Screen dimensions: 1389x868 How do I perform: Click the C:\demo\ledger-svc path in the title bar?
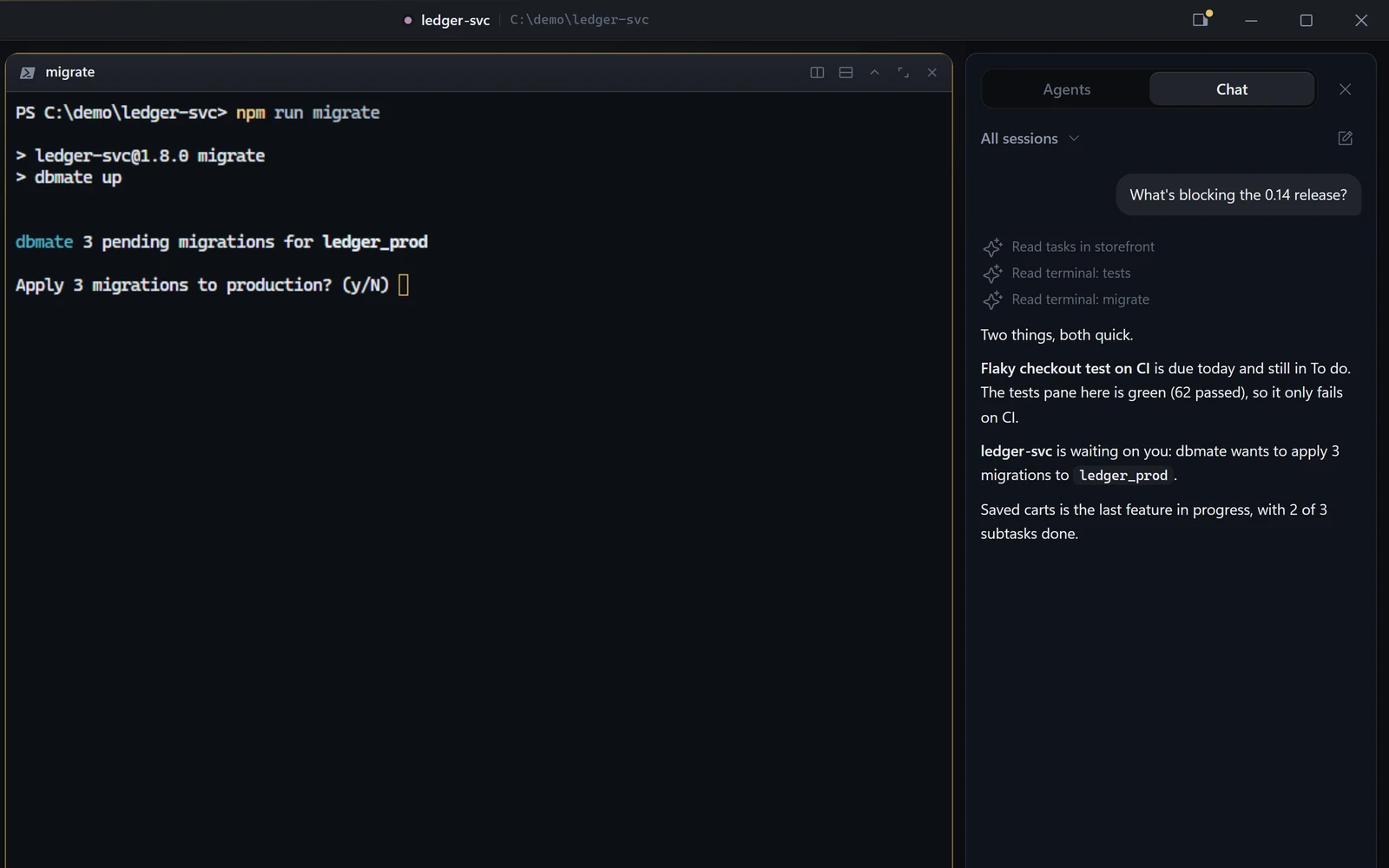(x=579, y=20)
